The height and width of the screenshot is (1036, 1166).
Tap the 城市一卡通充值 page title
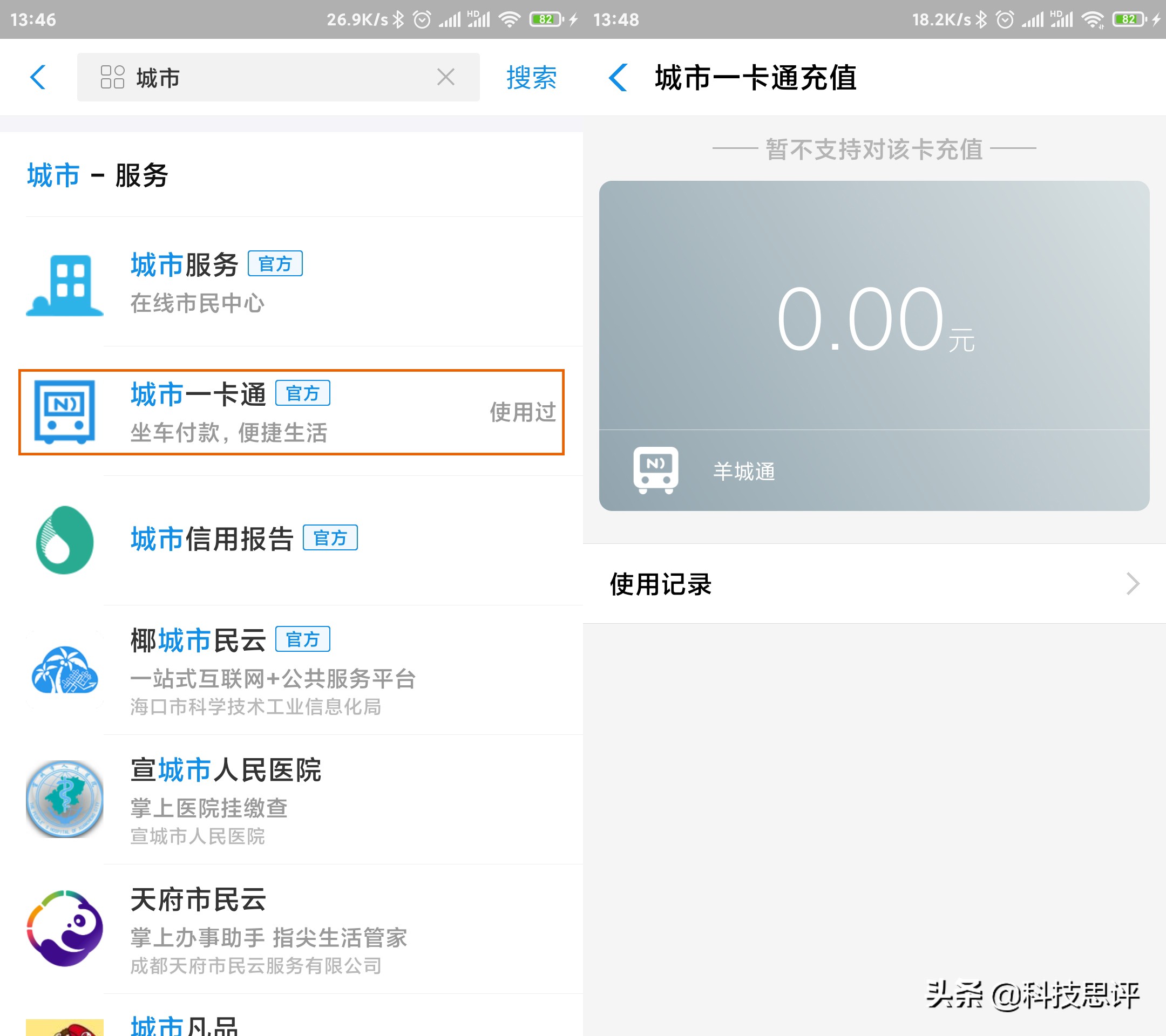756,80
